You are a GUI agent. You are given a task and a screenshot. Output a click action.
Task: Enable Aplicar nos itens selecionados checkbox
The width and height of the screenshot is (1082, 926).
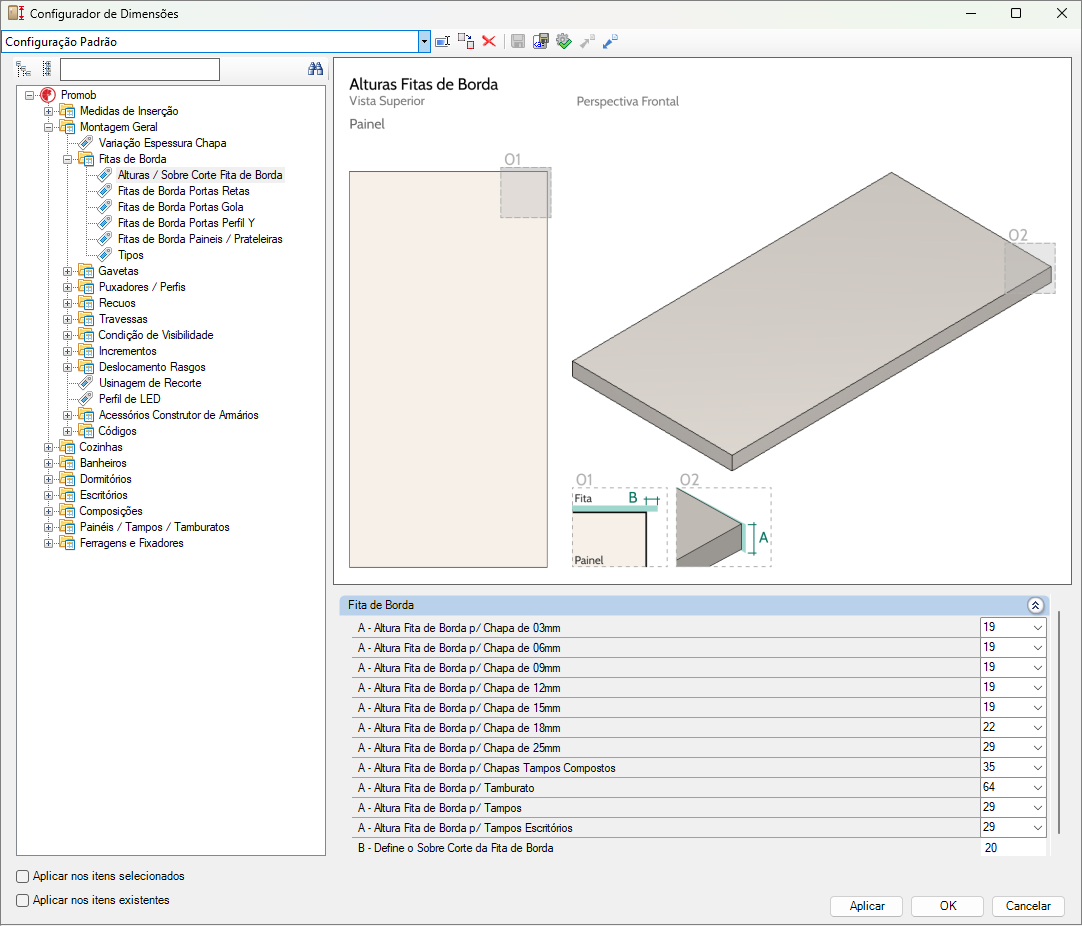pos(23,876)
